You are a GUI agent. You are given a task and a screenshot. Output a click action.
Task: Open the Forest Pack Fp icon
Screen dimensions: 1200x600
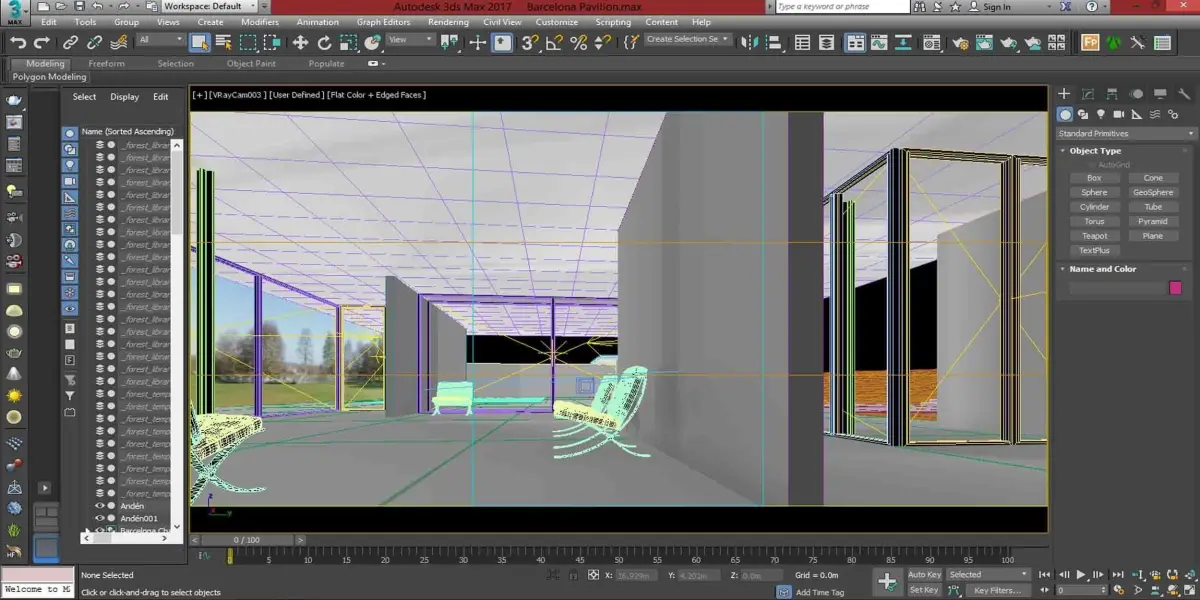(1090, 42)
